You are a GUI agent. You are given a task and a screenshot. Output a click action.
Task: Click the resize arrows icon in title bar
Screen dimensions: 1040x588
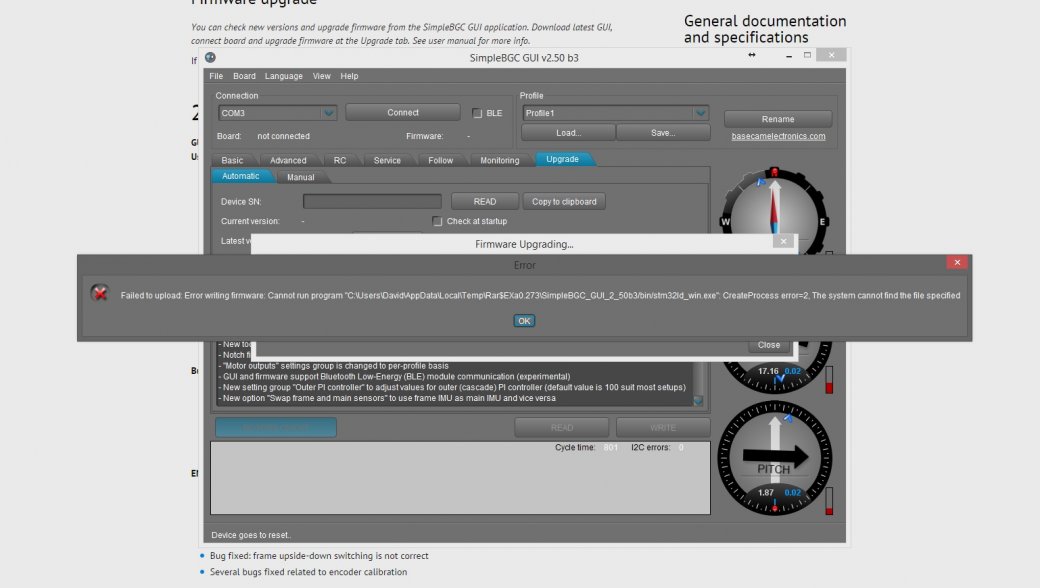(751, 55)
